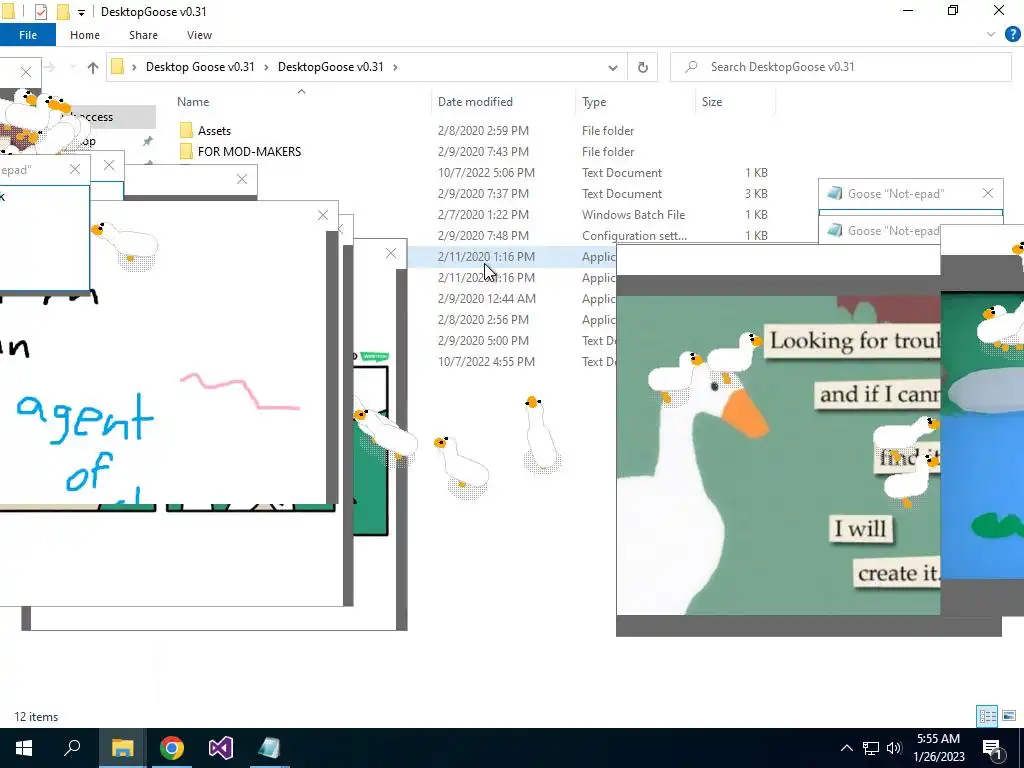Sort by the Date modified column header
This screenshot has height=768, width=1024.
(x=475, y=102)
